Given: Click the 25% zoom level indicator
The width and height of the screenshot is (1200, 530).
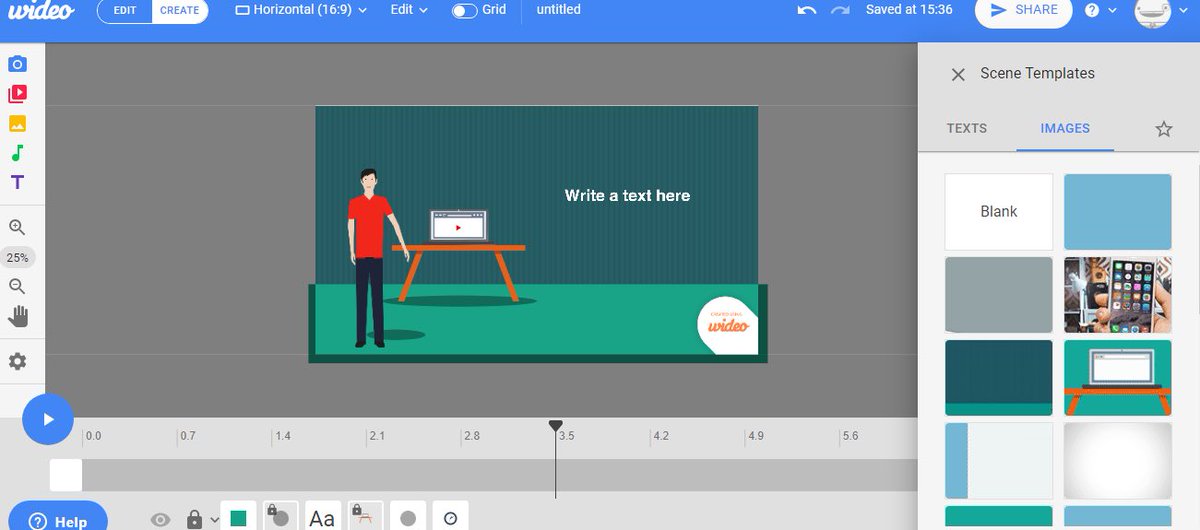Looking at the screenshot, I should (x=17, y=258).
